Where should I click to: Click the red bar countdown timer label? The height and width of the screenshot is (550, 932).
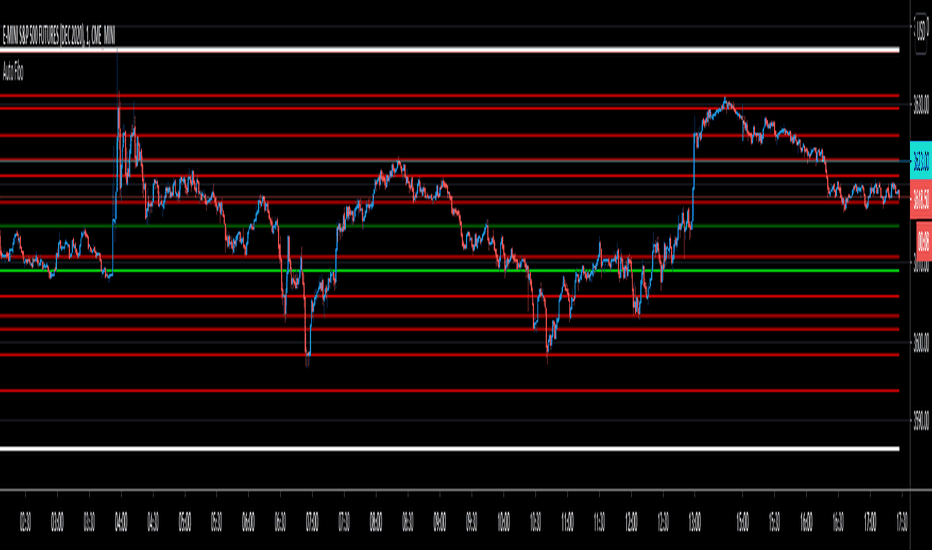click(x=924, y=241)
